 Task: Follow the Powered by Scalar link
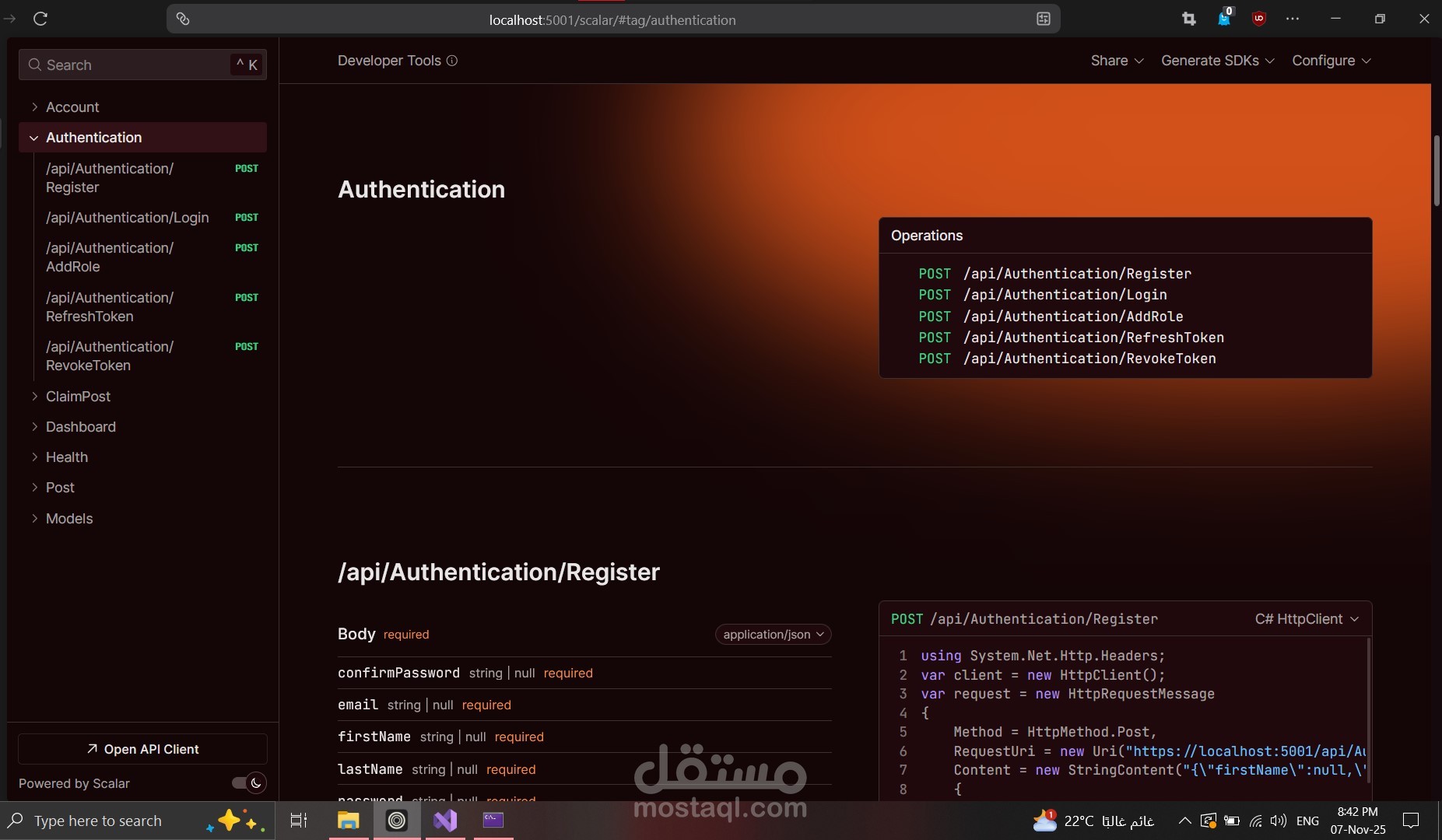pos(74,783)
